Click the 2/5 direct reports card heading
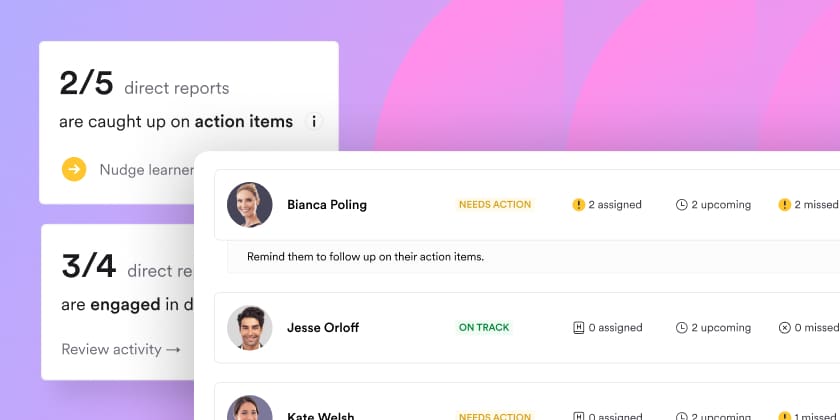Screen dimensions: 840x420 [144, 86]
